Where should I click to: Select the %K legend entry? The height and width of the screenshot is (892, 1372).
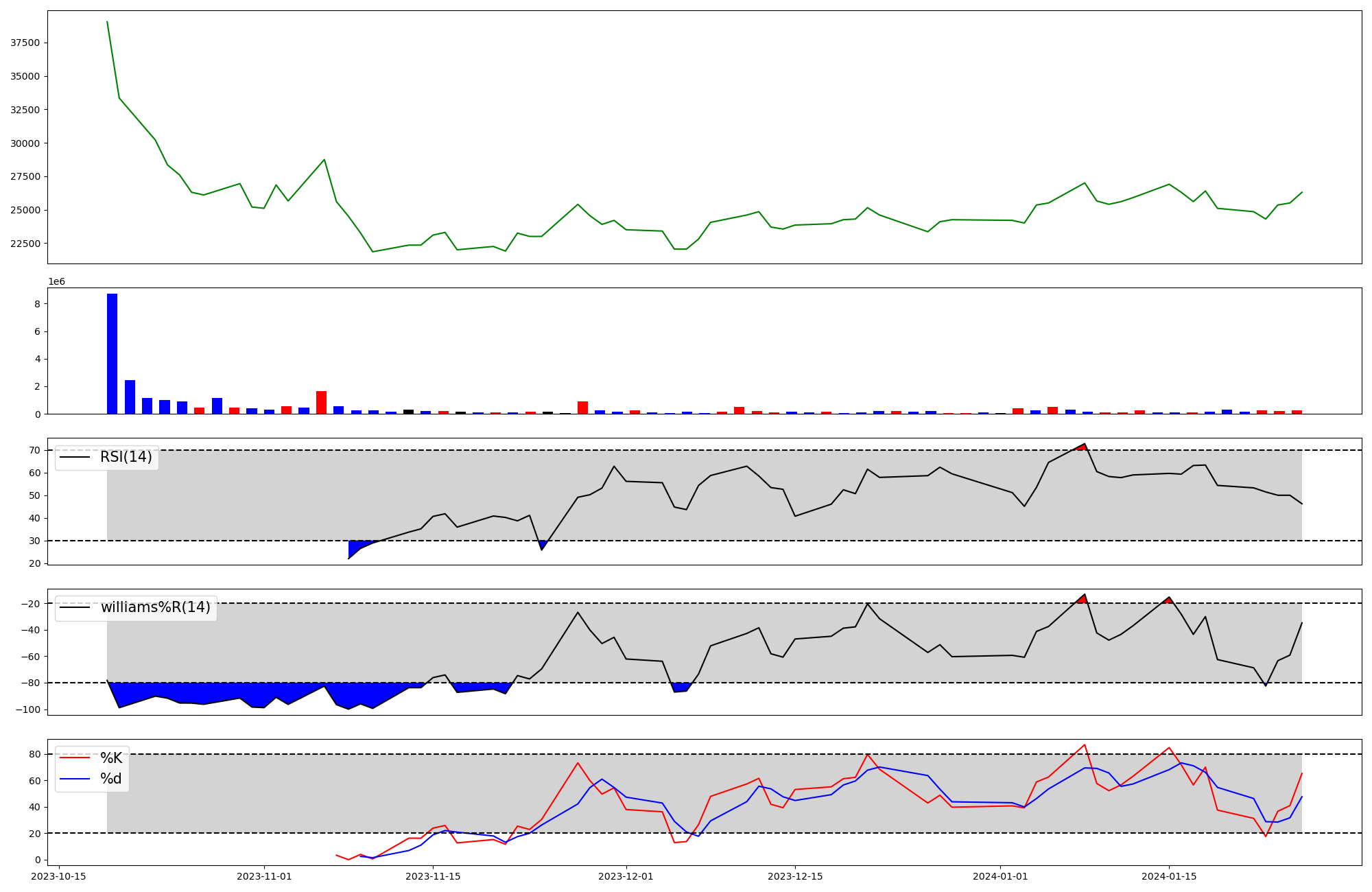tap(110, 758)
